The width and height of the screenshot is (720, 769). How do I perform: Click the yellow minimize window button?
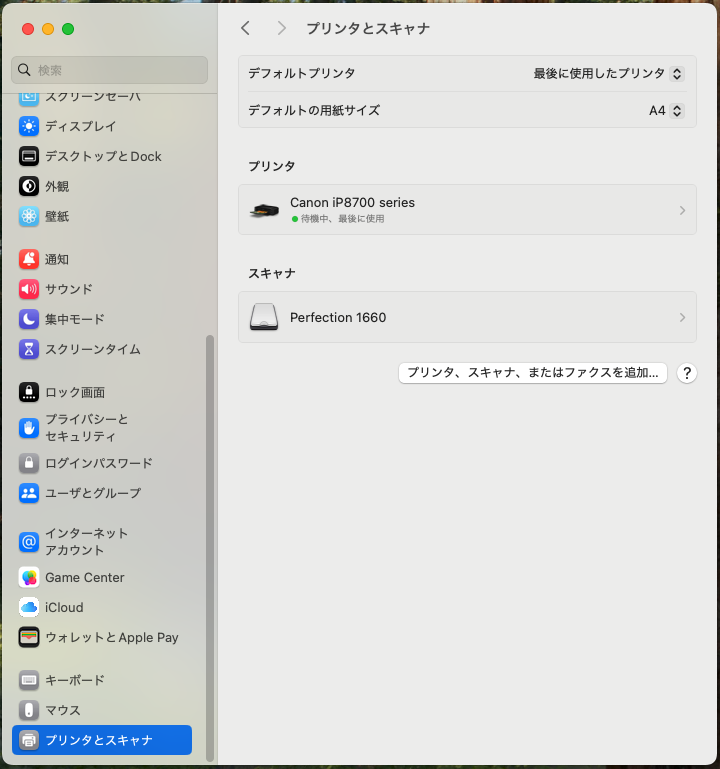coord(48,29)
